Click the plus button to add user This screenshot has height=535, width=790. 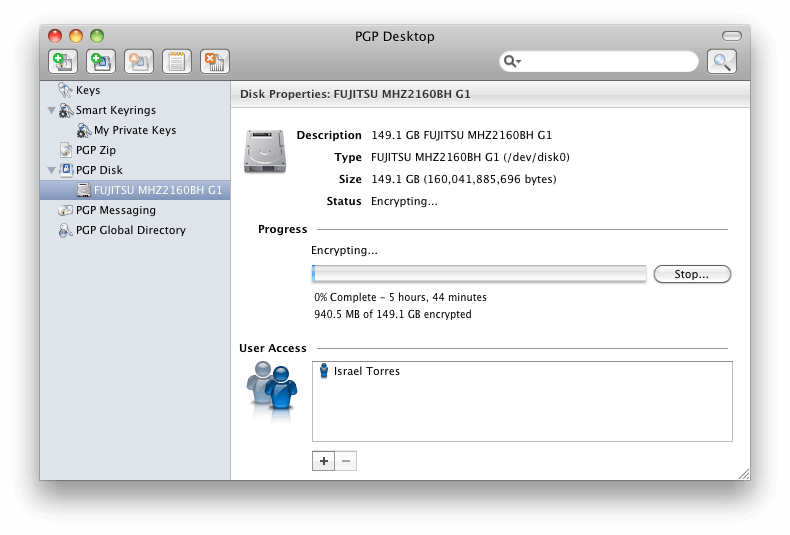click(x=323, y=461)
